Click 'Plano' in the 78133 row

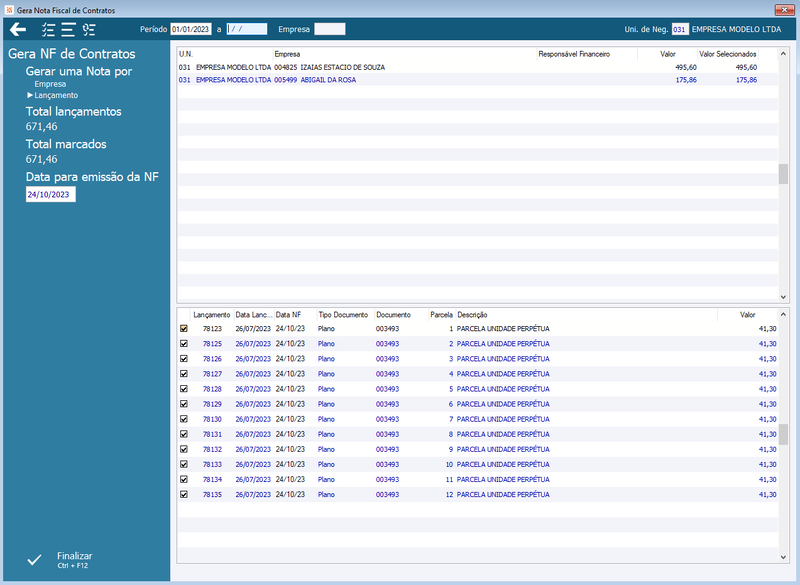coord(326,465)
